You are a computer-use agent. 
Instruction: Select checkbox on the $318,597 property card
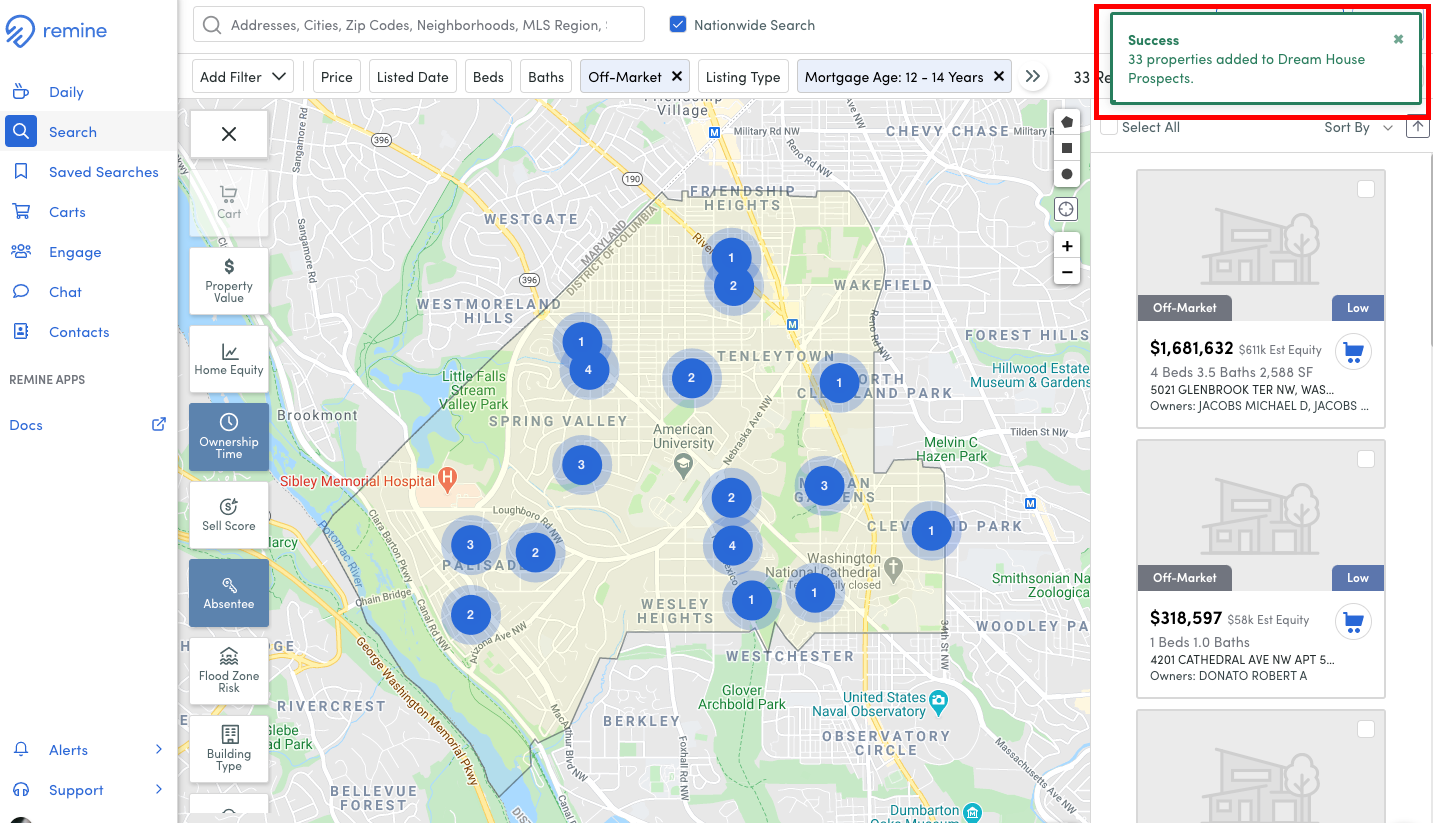tap(1366, 459)
